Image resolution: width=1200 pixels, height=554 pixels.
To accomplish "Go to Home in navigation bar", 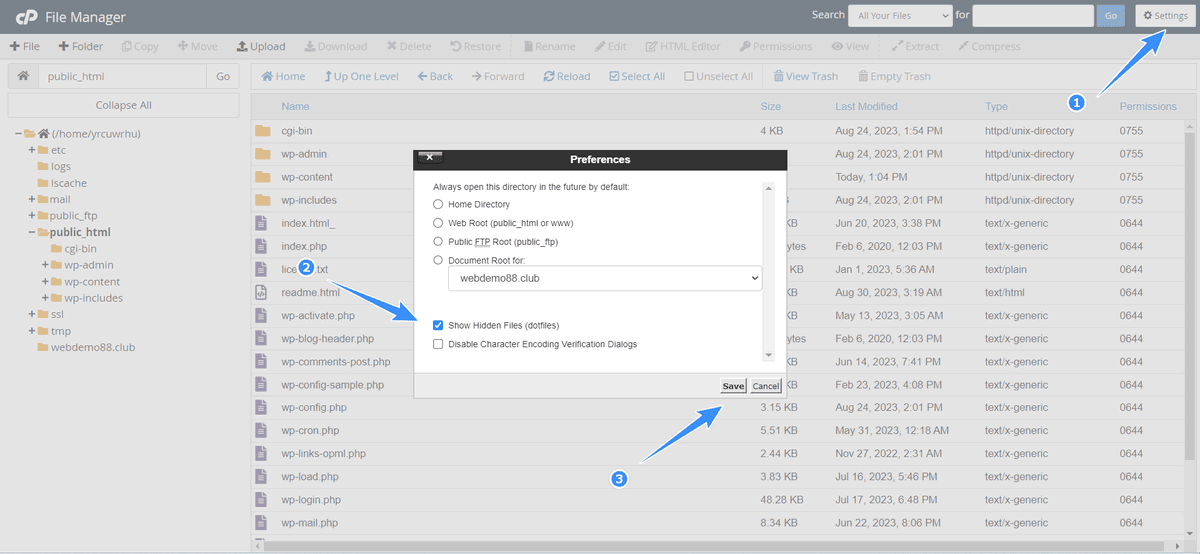I will click(x=283, y=76).
